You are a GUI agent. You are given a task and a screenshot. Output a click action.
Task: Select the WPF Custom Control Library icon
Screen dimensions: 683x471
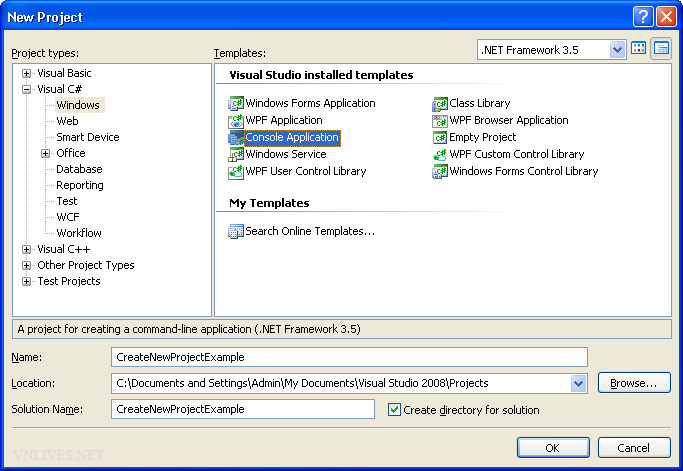click(440, 154)
